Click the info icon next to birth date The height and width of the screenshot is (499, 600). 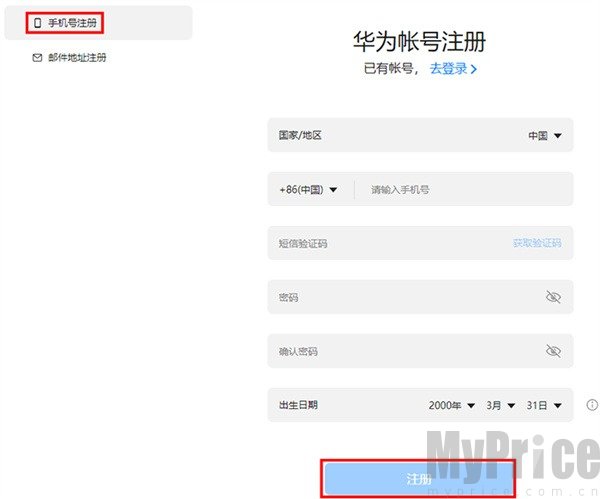pyautogui.click(x=592, y=405)
